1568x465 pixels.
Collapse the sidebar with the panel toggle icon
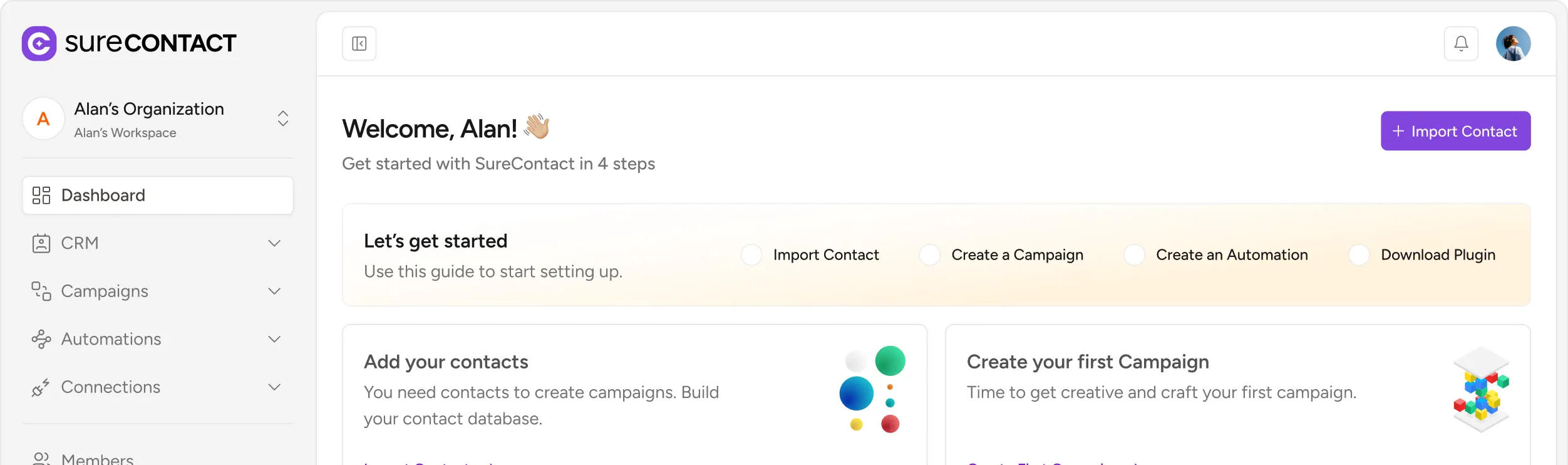(359, 44)
